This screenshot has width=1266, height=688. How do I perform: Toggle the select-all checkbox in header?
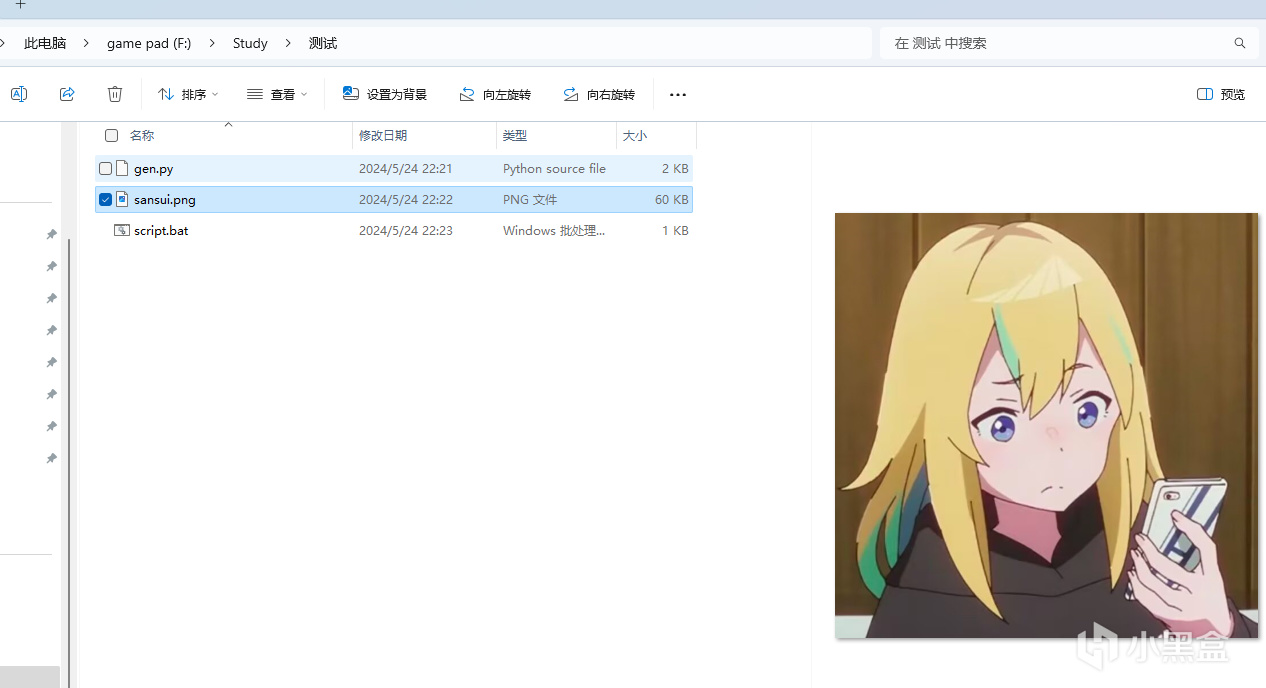click(x=111, y=135)
